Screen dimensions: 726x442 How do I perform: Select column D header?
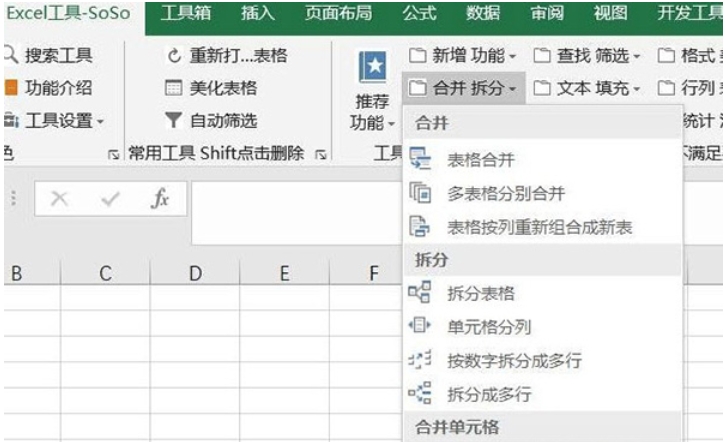coord(195,273)
